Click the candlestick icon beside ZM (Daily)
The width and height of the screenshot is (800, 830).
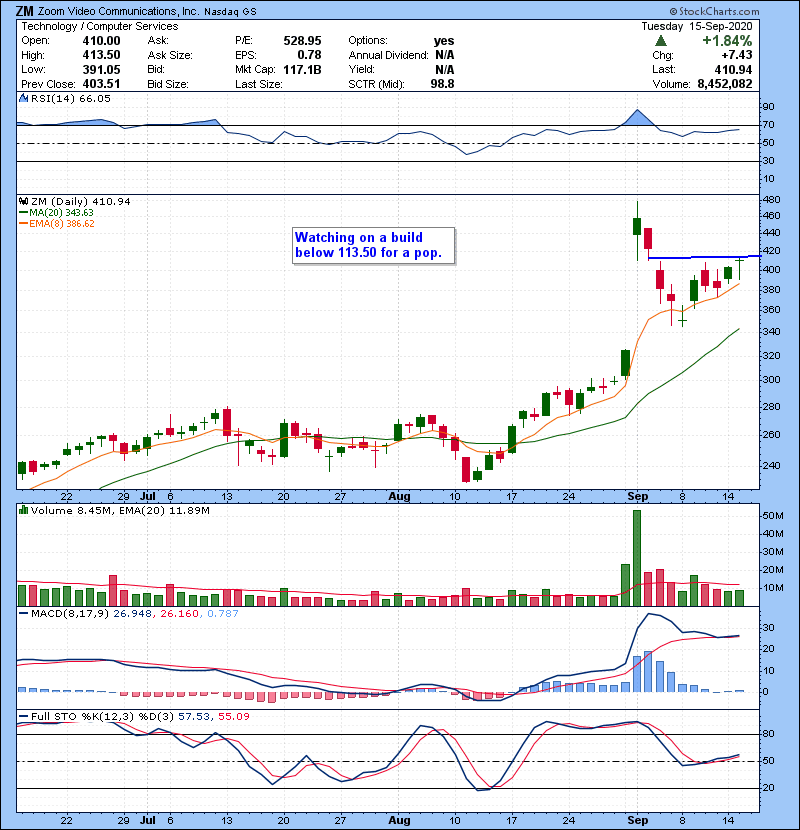point(23,201)
